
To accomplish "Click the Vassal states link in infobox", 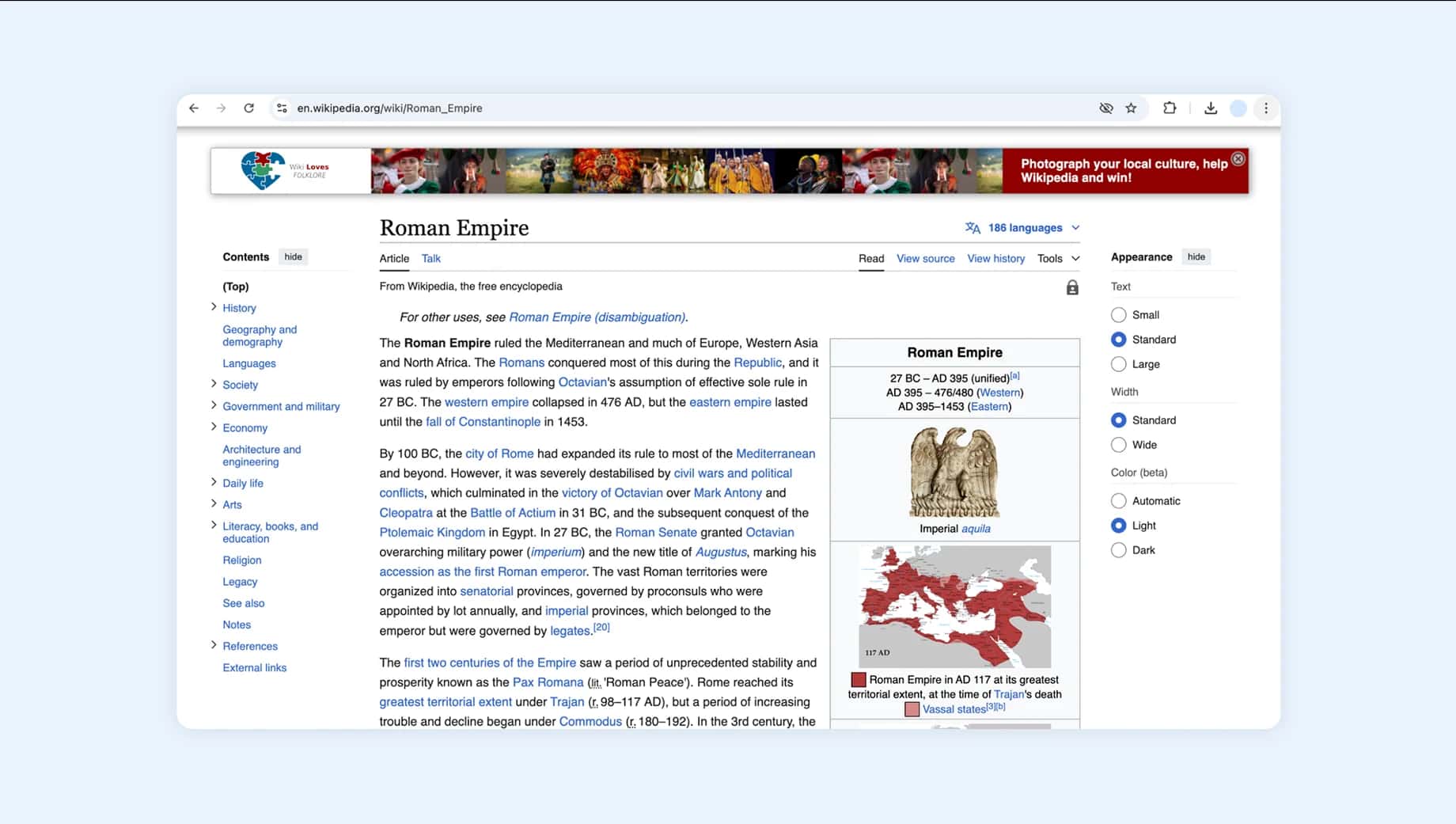I will (954, 709).
